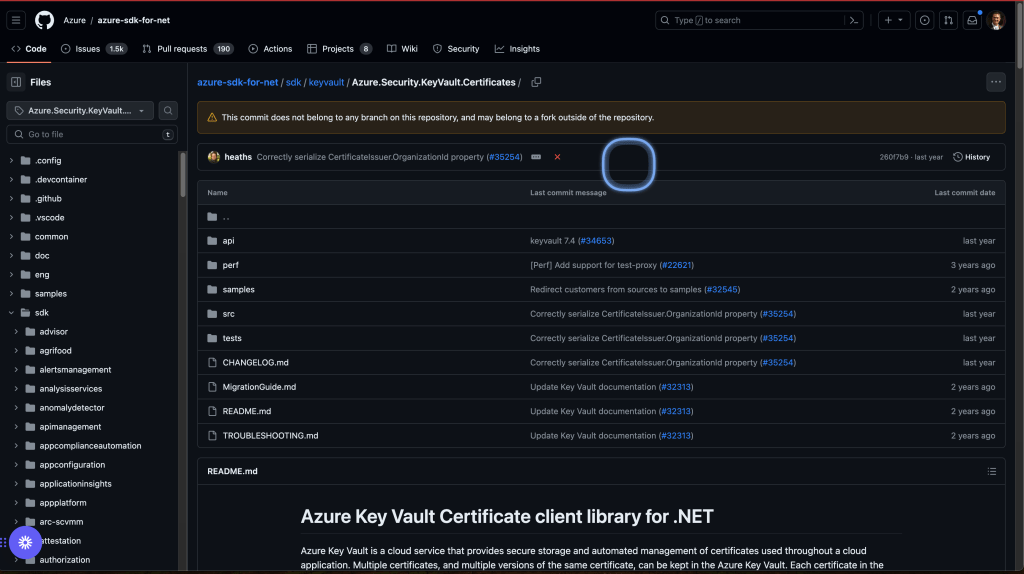Viewport: 1024px width, 574px height.
Task: Collapse the Files side panel
Action: pos(16,82)
